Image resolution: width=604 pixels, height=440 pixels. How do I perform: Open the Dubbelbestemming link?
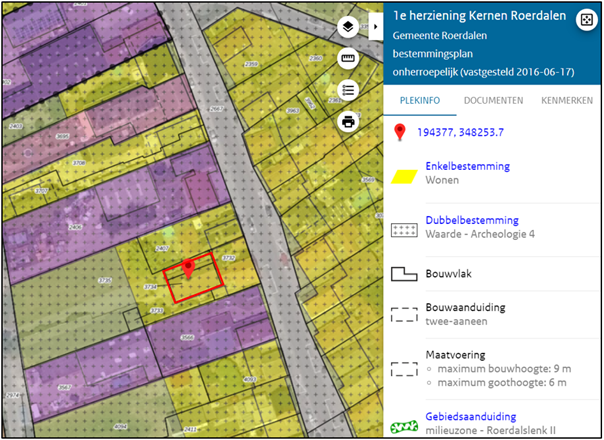tap(472, 220)
